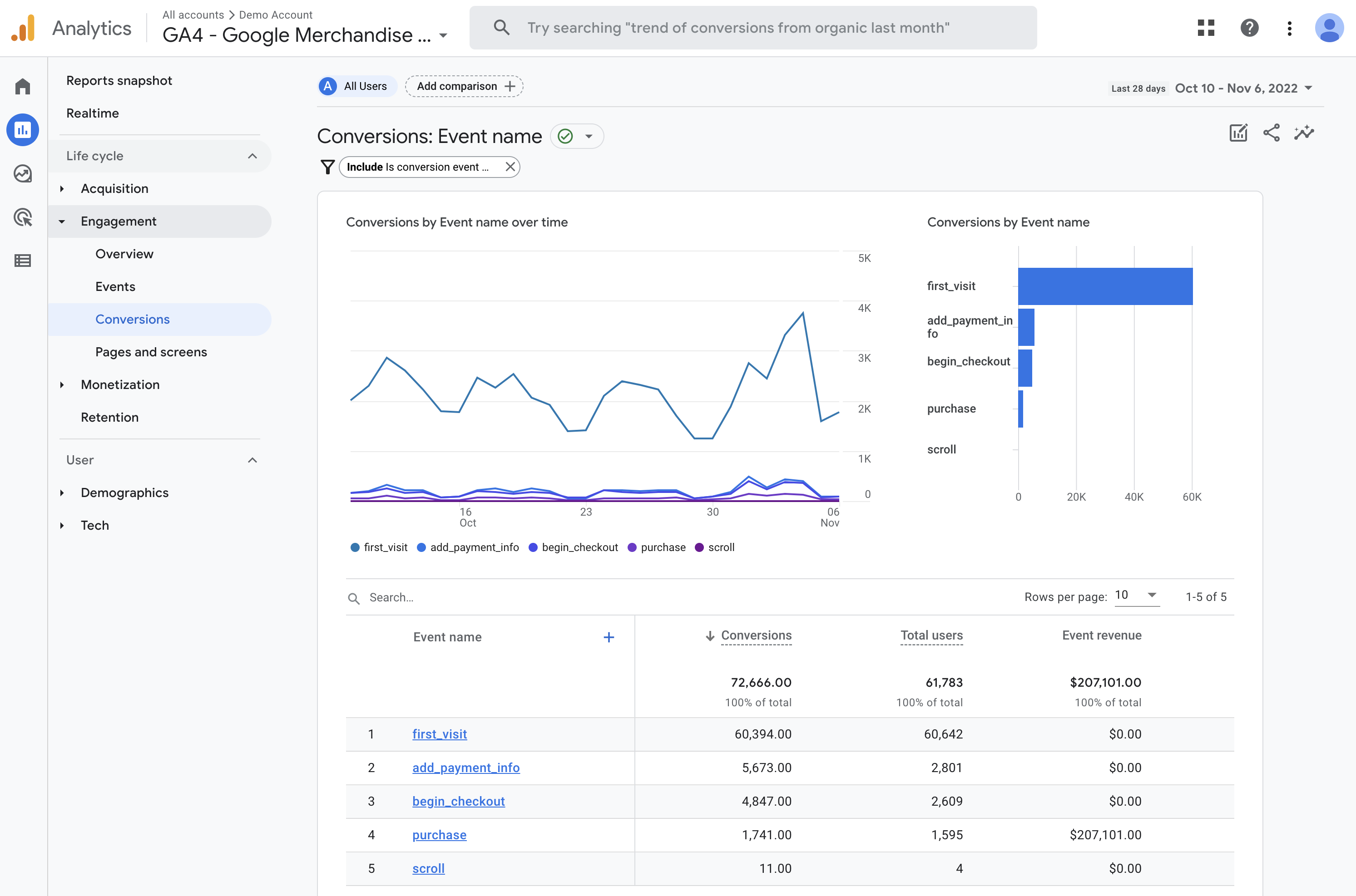Open the Home icon in left rail
The height and width of the screenshot is (896, 1356).
click(x=23, y=86)
